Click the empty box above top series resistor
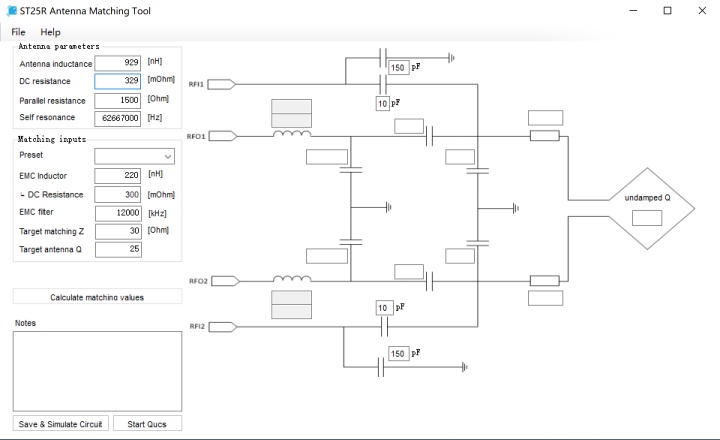 pos(546,118)
